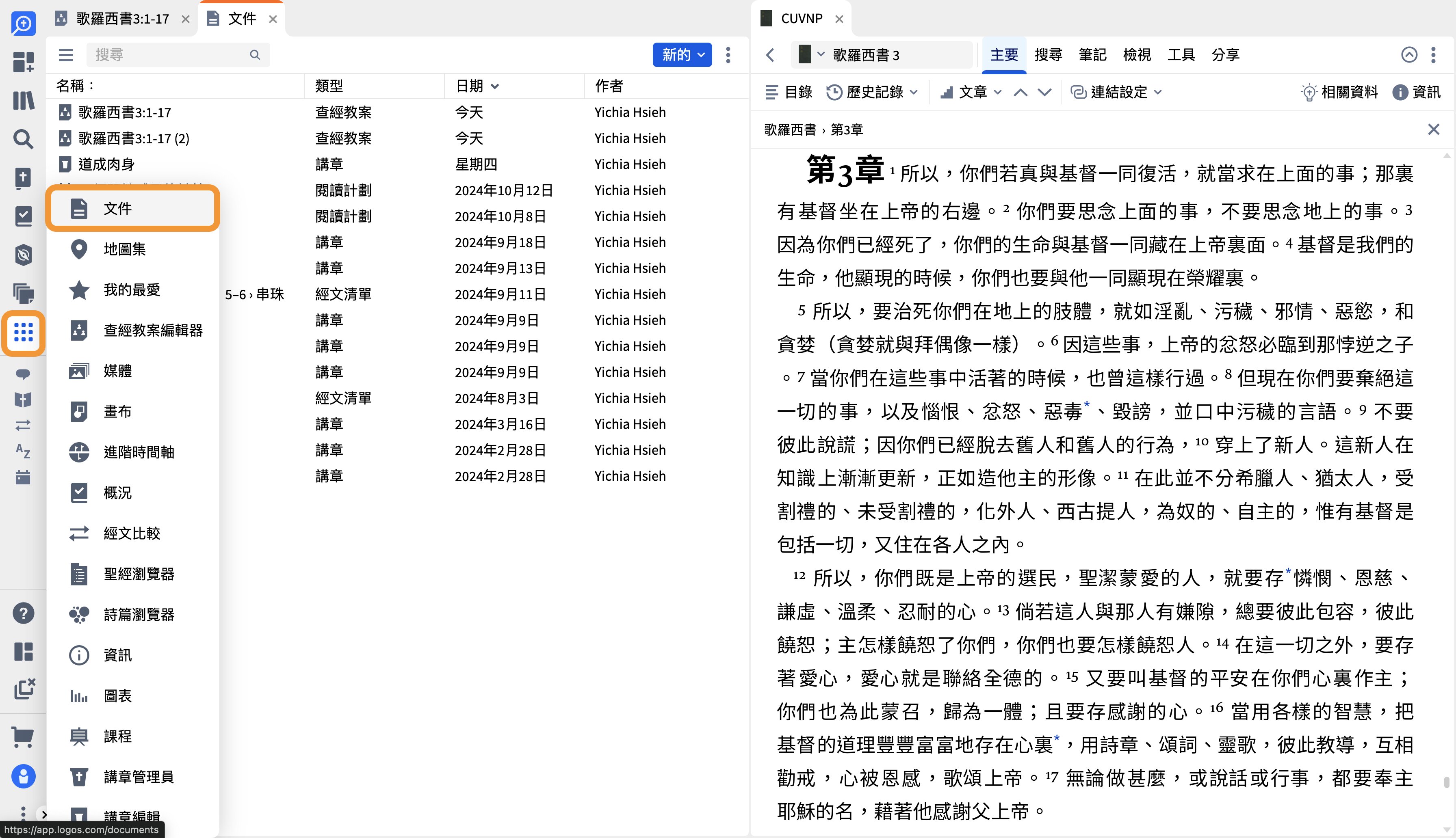Choose 媒體 in the apps menu
Image resolution: width=1456 pixels, height=838 pixels.
tap(132, 371)
